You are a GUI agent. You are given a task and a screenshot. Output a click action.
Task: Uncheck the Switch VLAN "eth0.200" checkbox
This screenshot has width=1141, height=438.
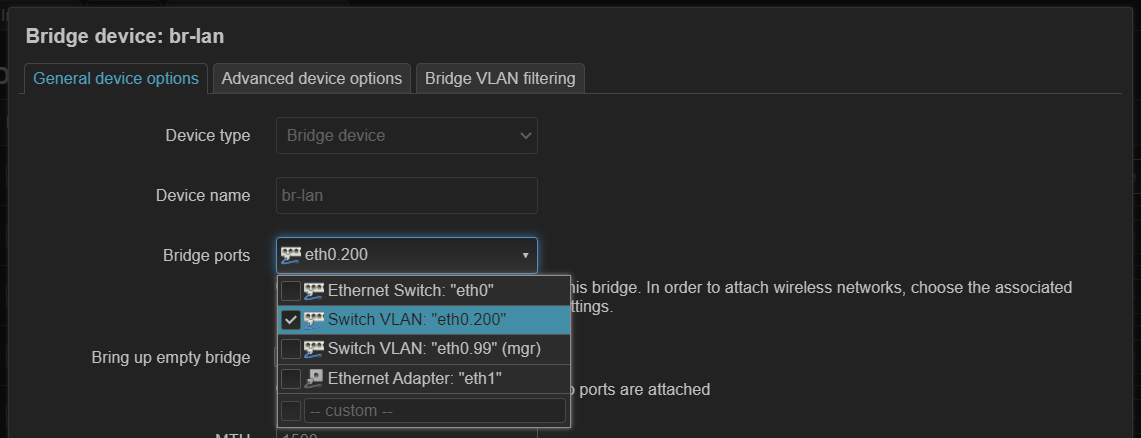[291, 320]
